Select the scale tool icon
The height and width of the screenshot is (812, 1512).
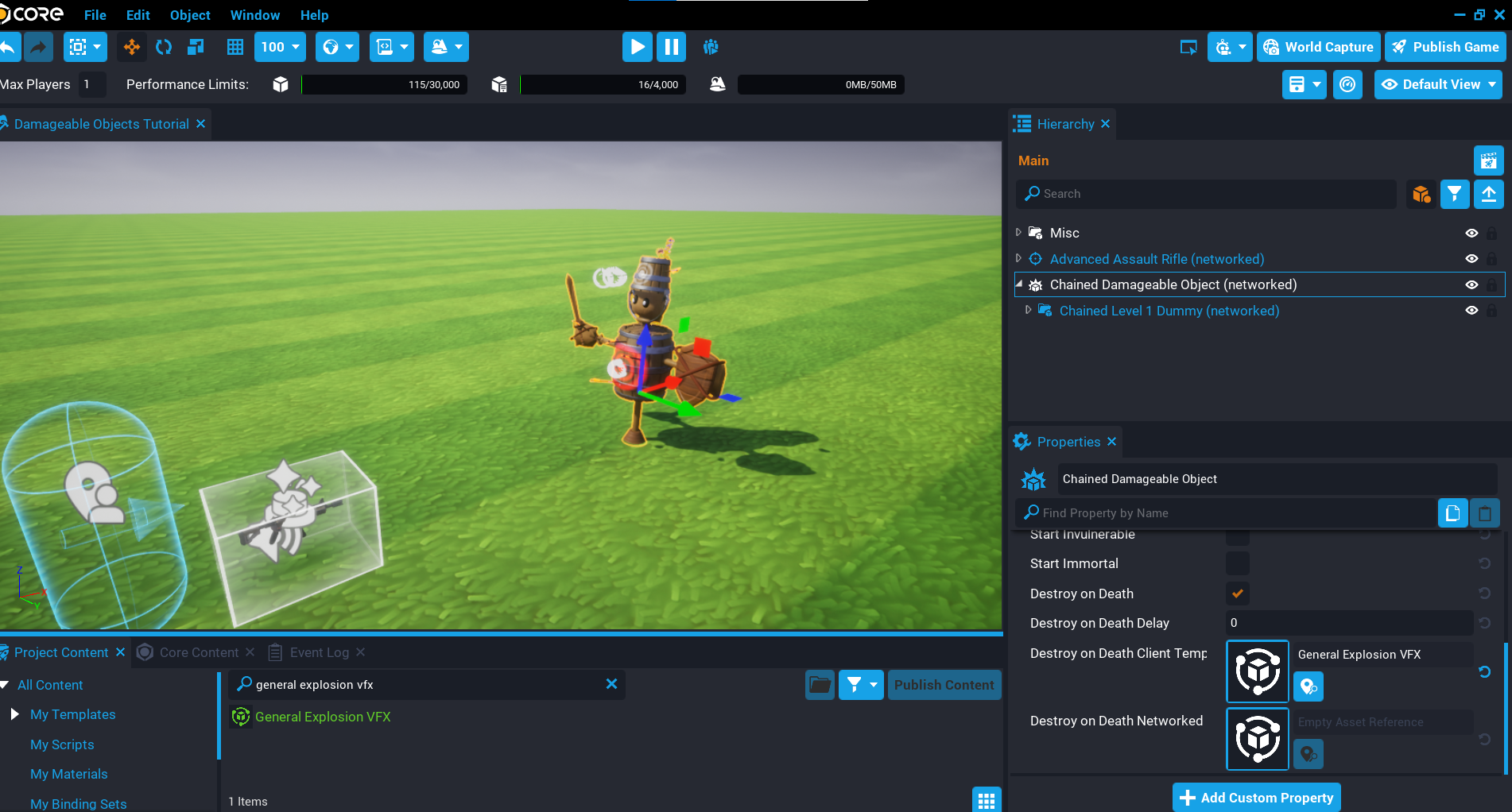coord(196,47)
